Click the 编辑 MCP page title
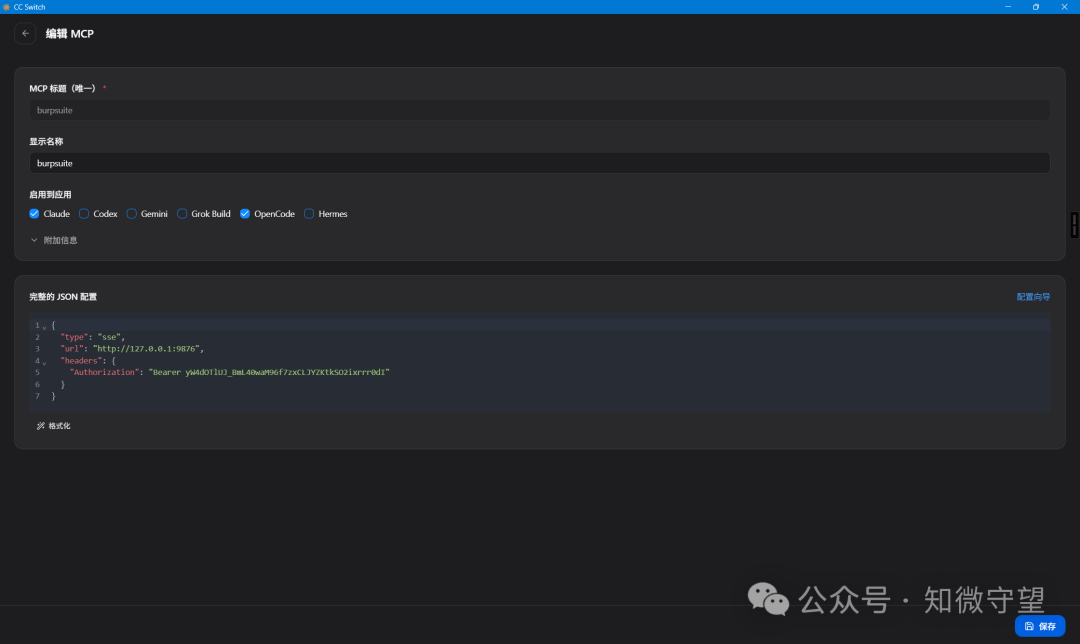 70,34
